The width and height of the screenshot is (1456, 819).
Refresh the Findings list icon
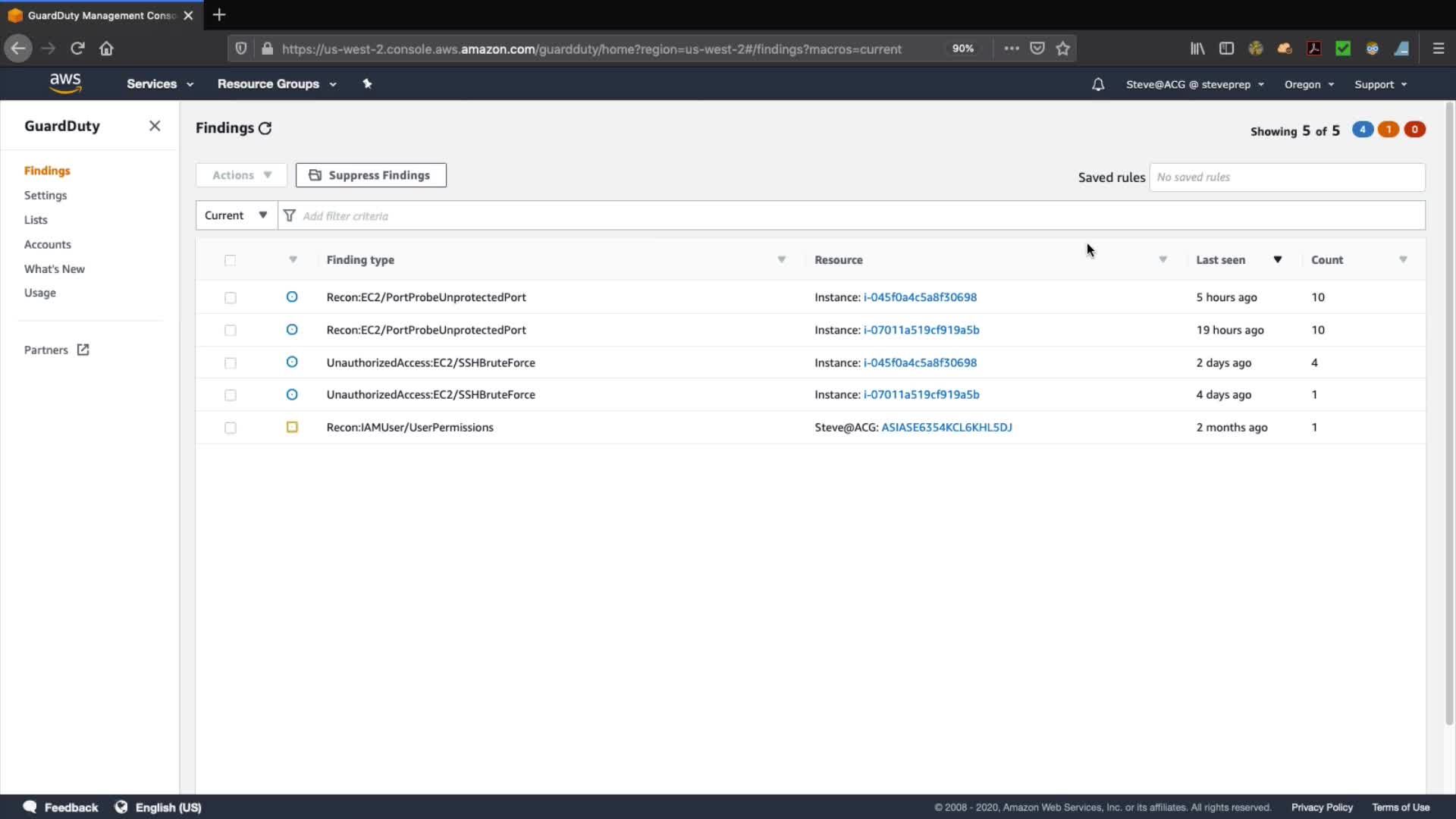coord(265,128)
